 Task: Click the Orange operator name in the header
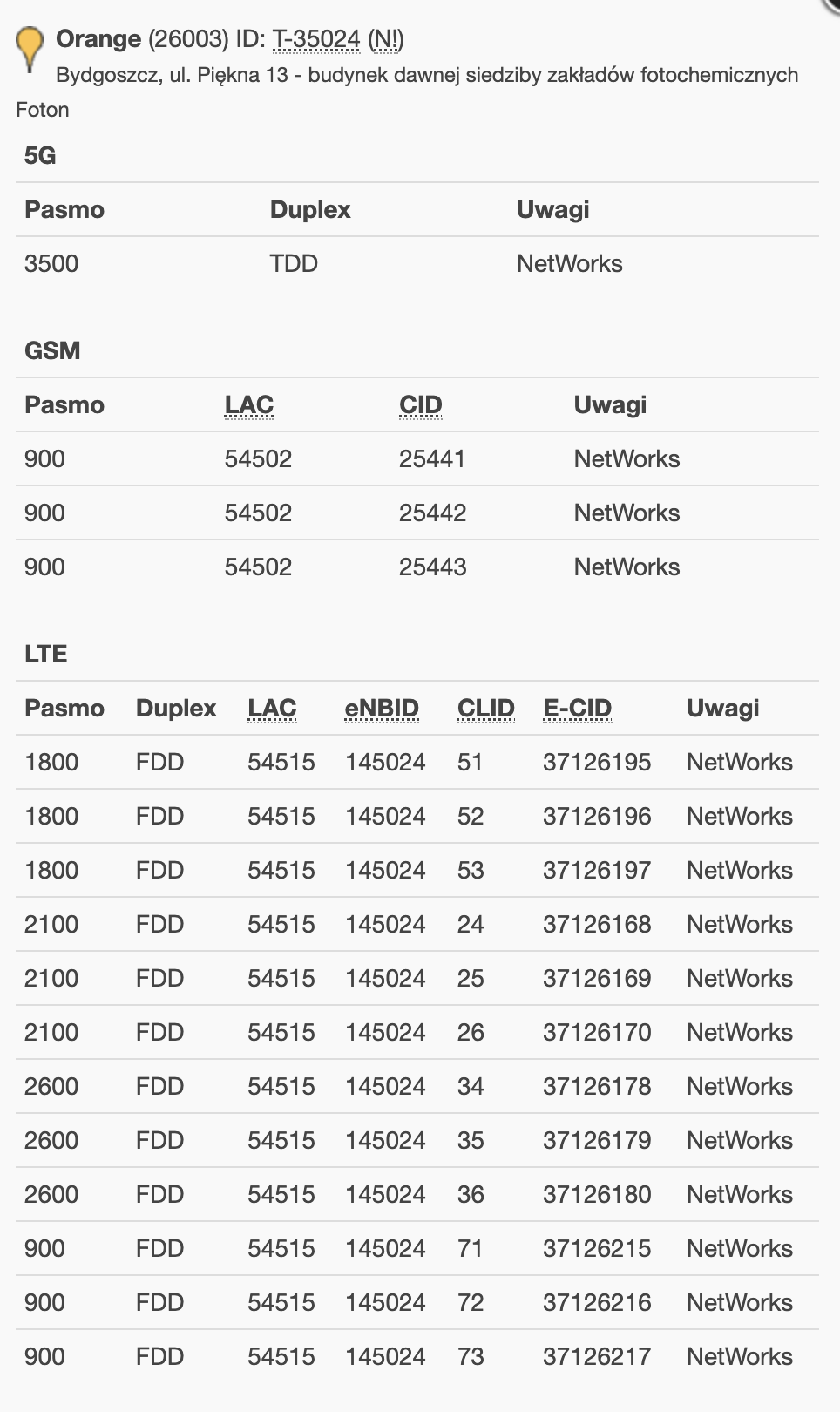[98, 39]
